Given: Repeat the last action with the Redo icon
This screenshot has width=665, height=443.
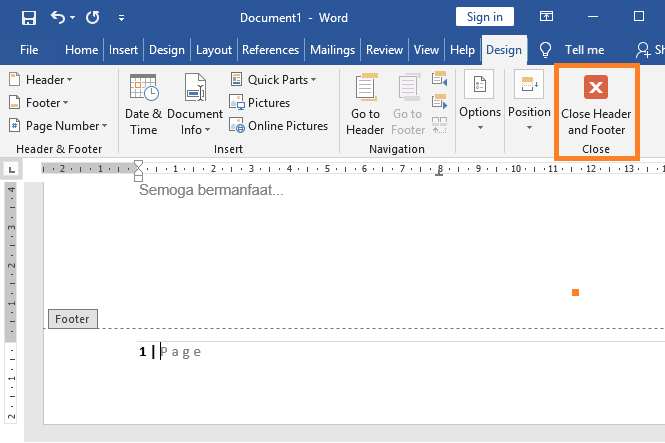Looking at the screenshot, I should coord(92,18).
